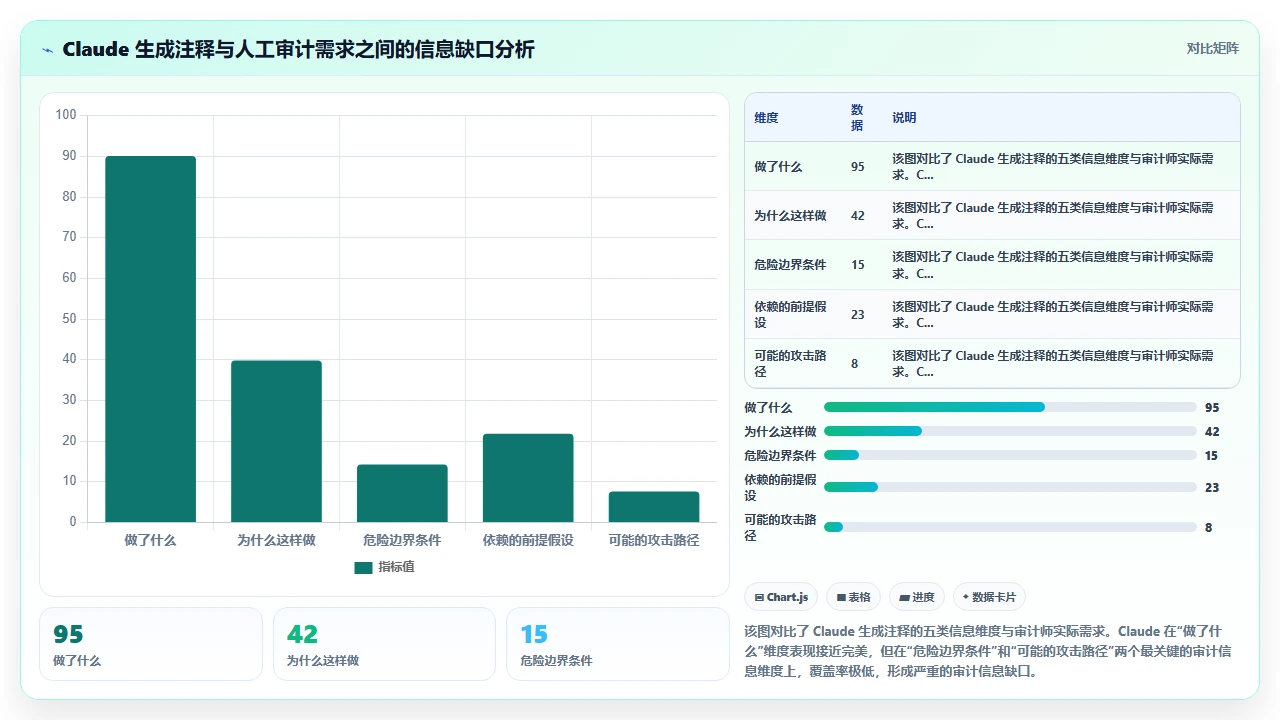1280x720 pixels.
Task: Click the summary paragraph below the chips
Action: (988, 651)
